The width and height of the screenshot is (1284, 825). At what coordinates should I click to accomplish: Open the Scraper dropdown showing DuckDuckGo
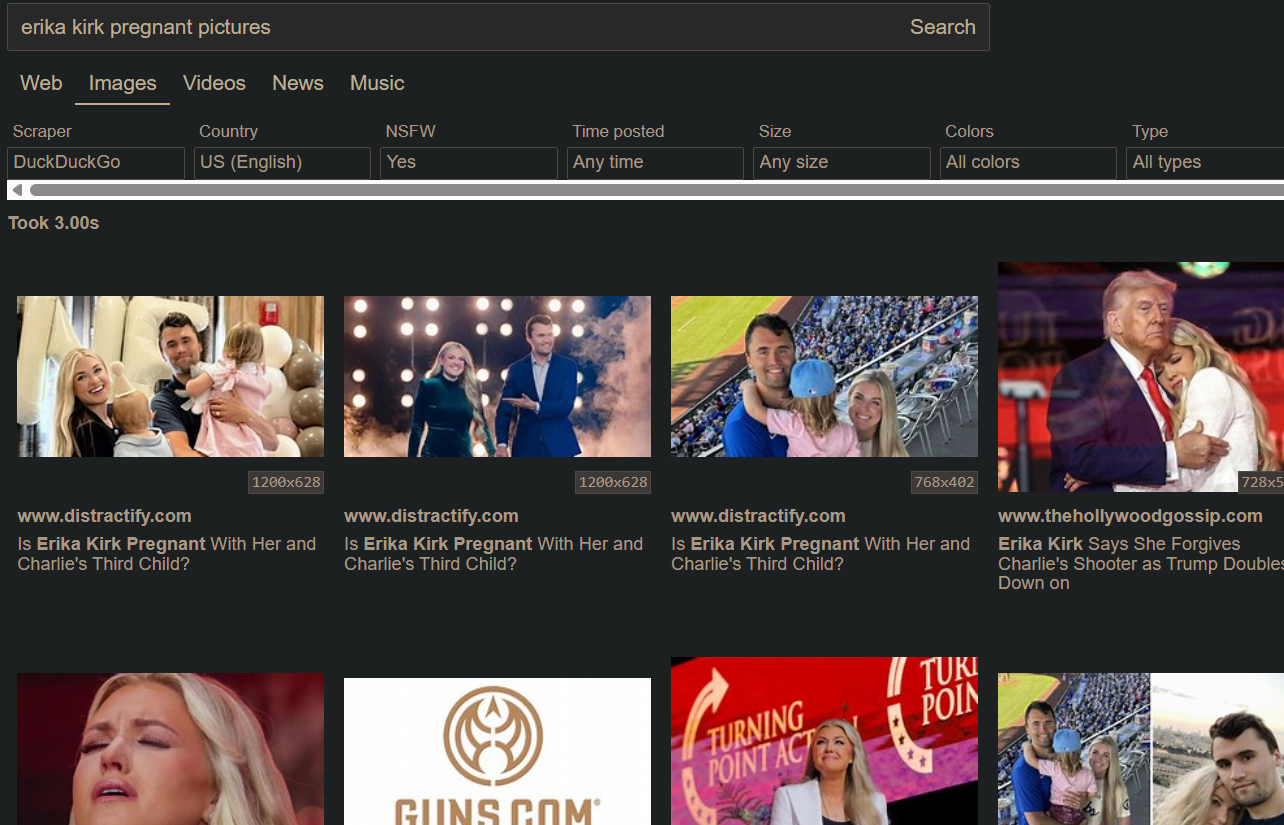pyautogui.click(x=96, y=163)
